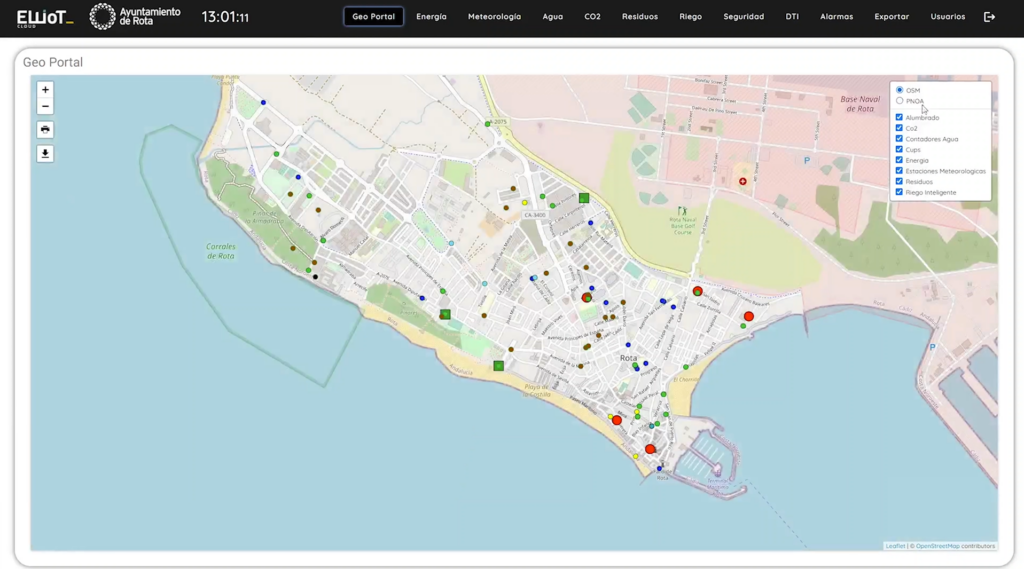Toggle the Estaciones Meteorologicas layer
1024x569 pixels.
900,171
